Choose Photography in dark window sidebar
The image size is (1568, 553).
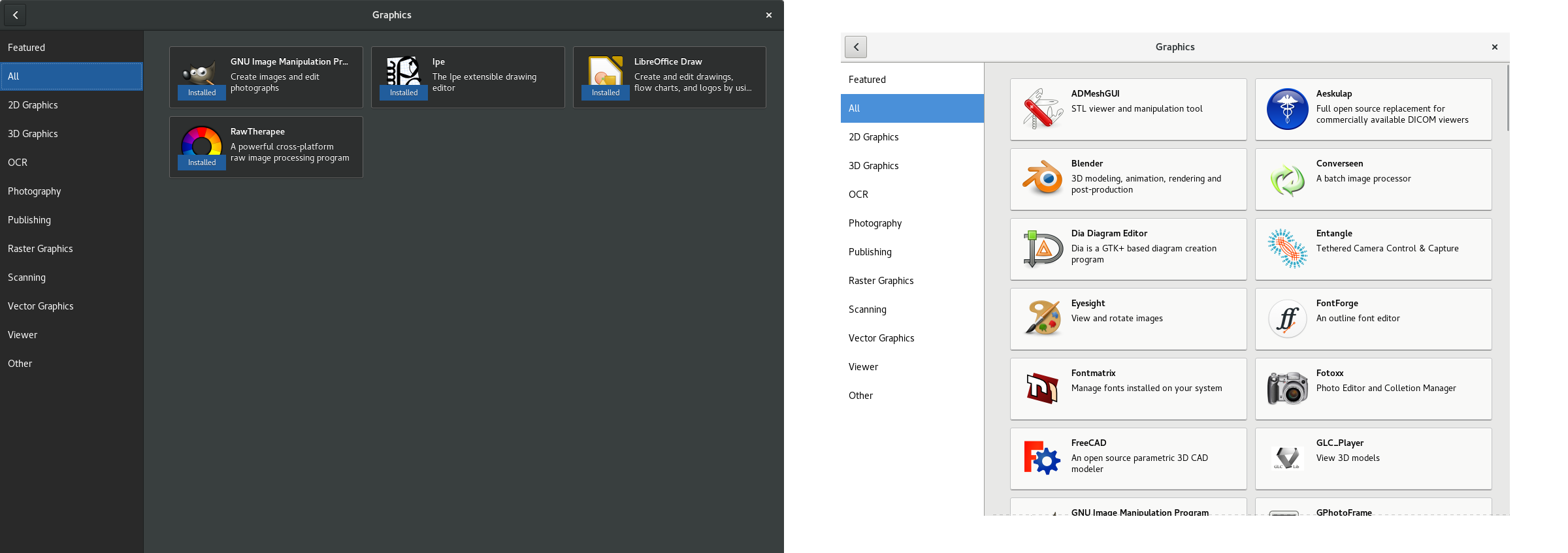coord(72,191)
